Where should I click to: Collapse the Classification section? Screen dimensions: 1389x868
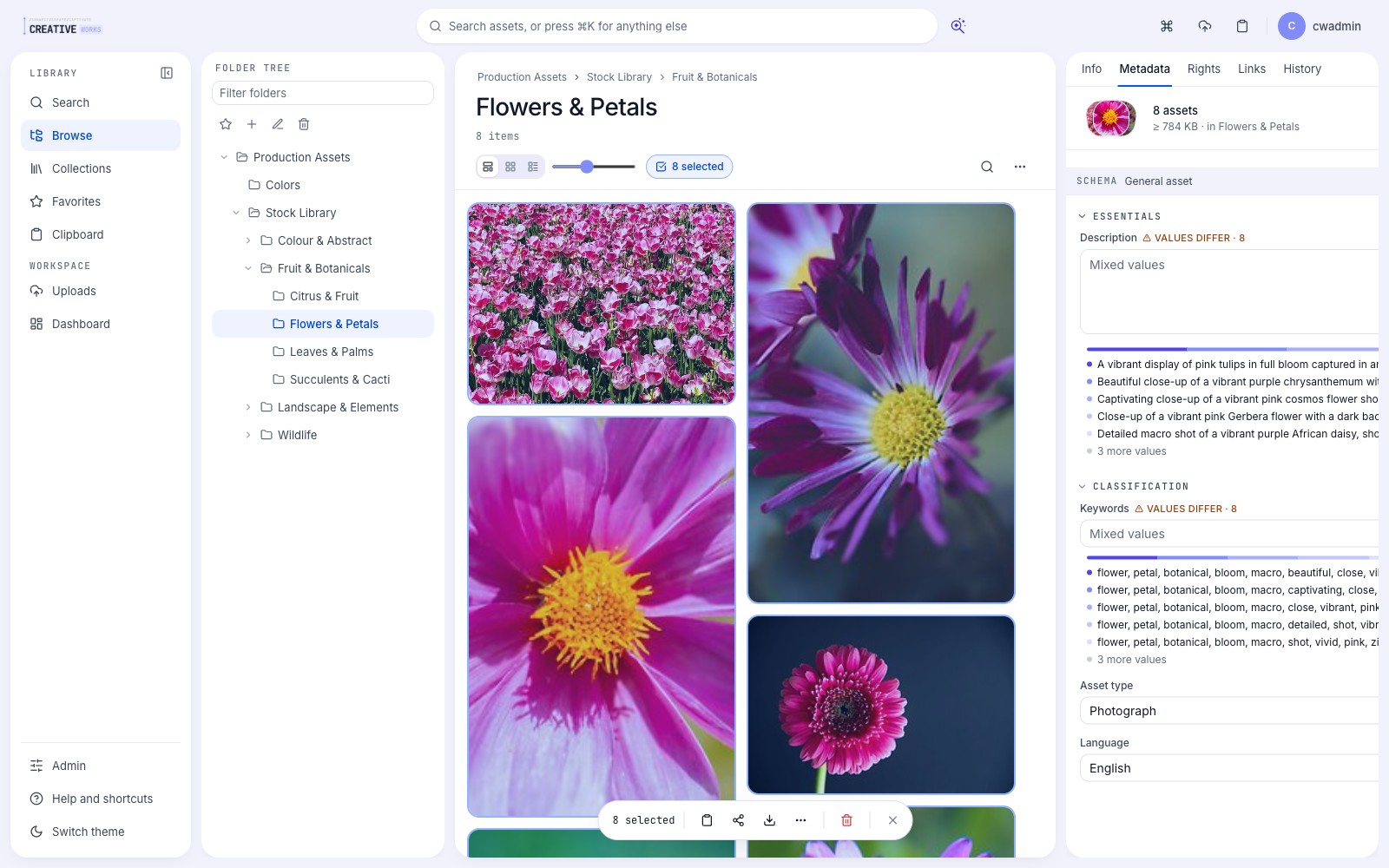pyautogui.click(x=1083, y=486)
